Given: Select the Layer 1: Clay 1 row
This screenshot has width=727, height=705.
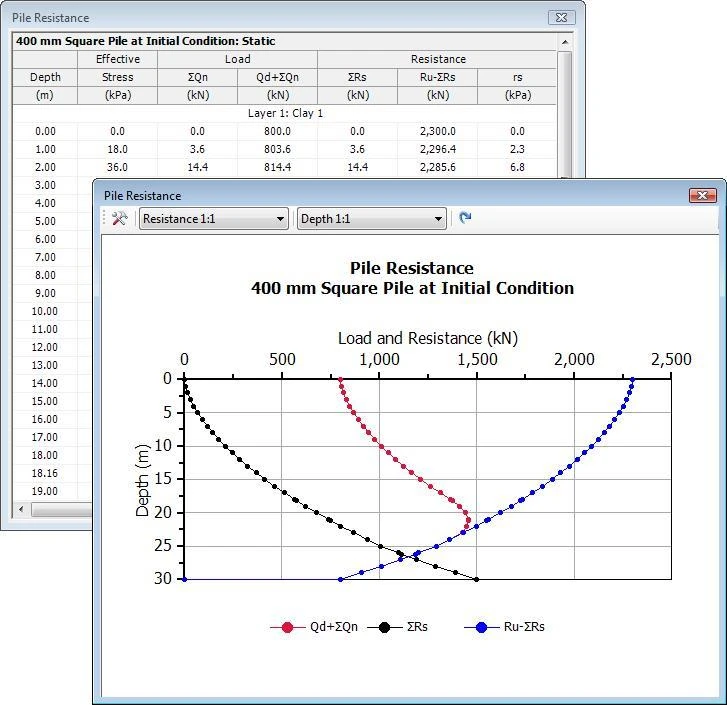Looking at the screenshot, I should 284,113.
